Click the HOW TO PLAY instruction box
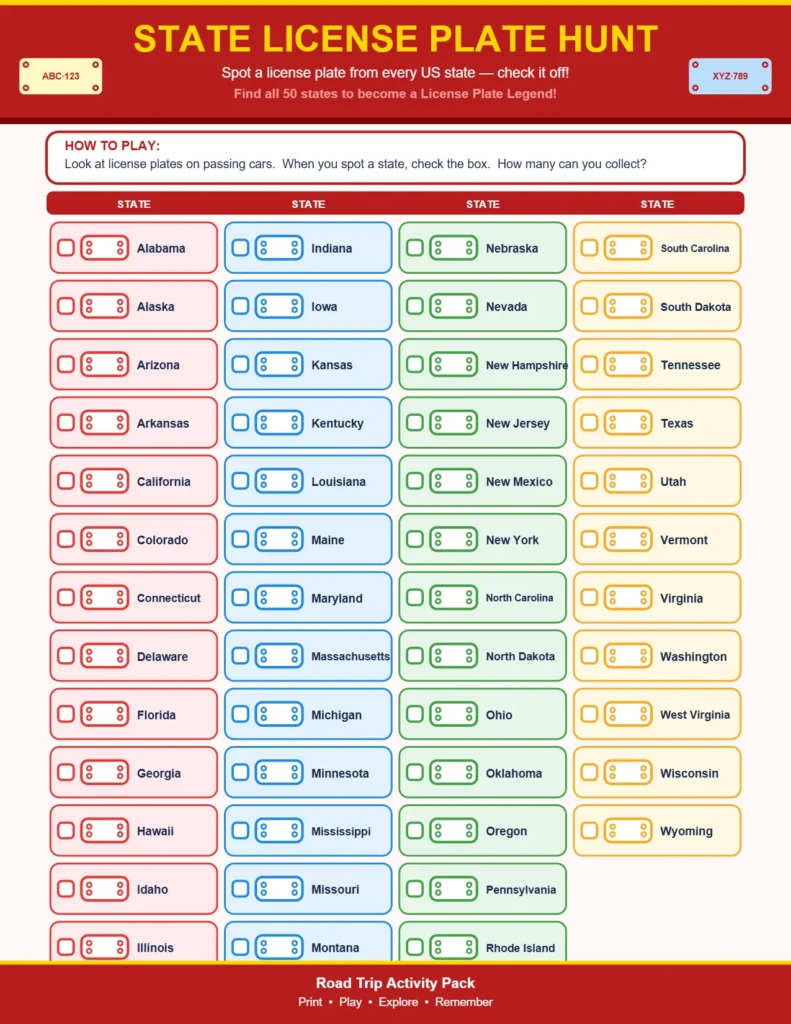Viewport: 791px width, 1024px height. (395, 157)
